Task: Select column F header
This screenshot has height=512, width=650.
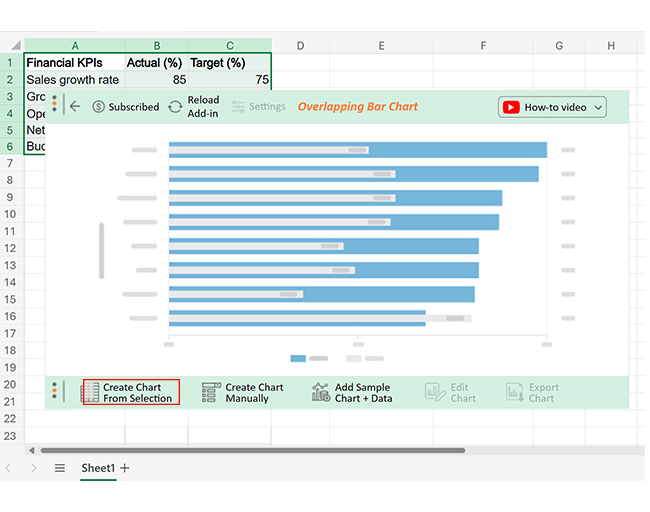Action: coord(483,46)
